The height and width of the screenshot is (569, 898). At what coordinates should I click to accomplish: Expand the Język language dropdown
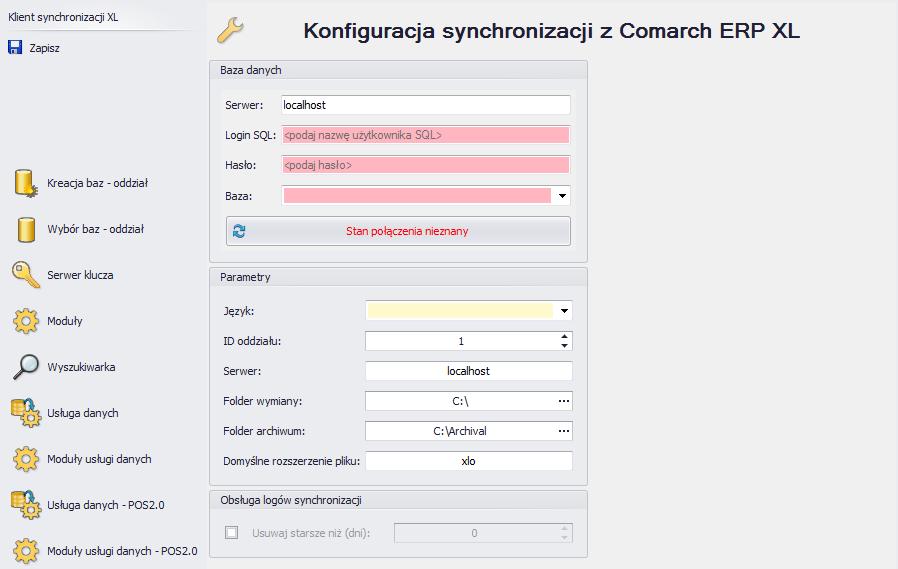click(564, 311)
